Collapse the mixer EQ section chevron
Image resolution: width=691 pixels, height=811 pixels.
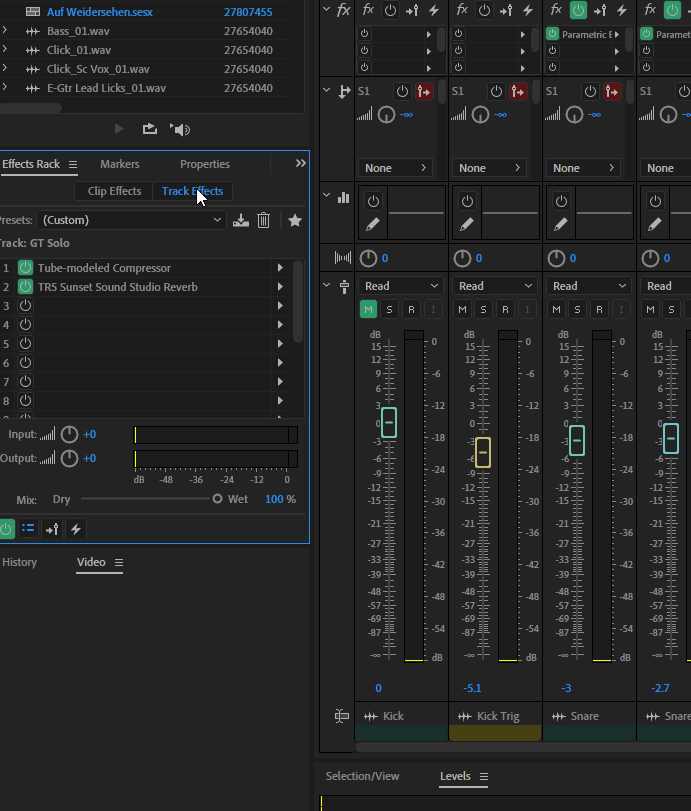click(326, 196)
